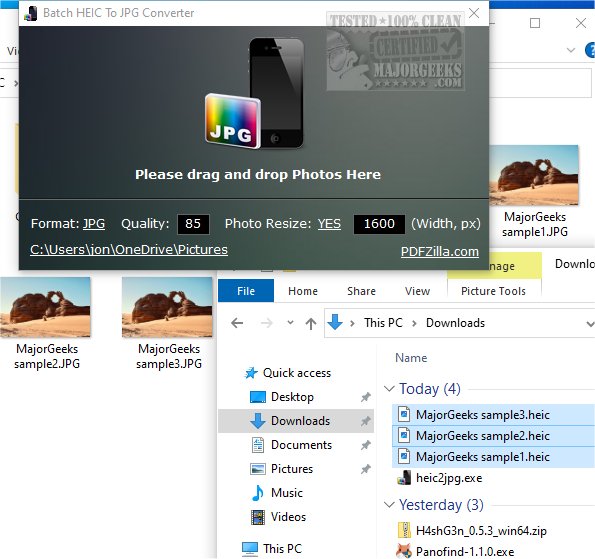Click the Music note icon

(258, 493)
